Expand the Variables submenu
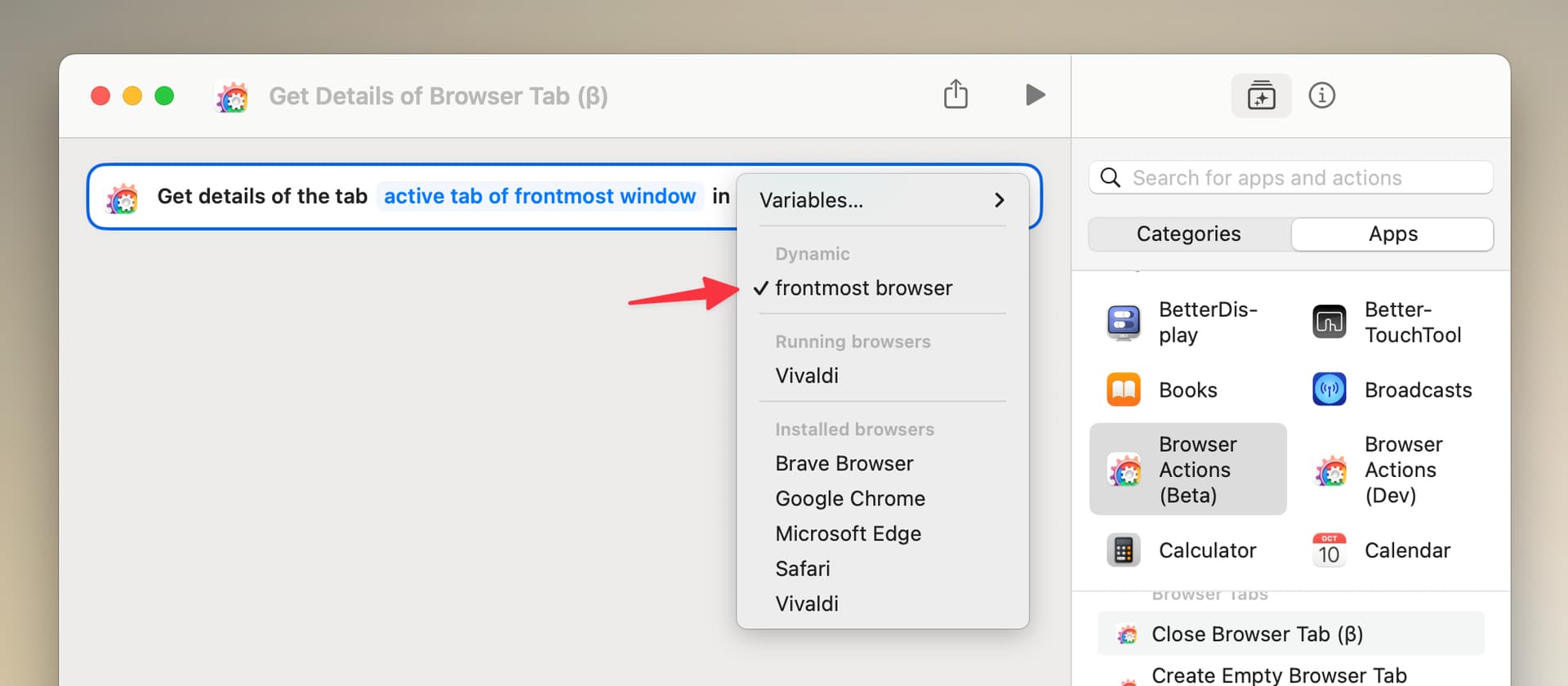 coord(882,200)
